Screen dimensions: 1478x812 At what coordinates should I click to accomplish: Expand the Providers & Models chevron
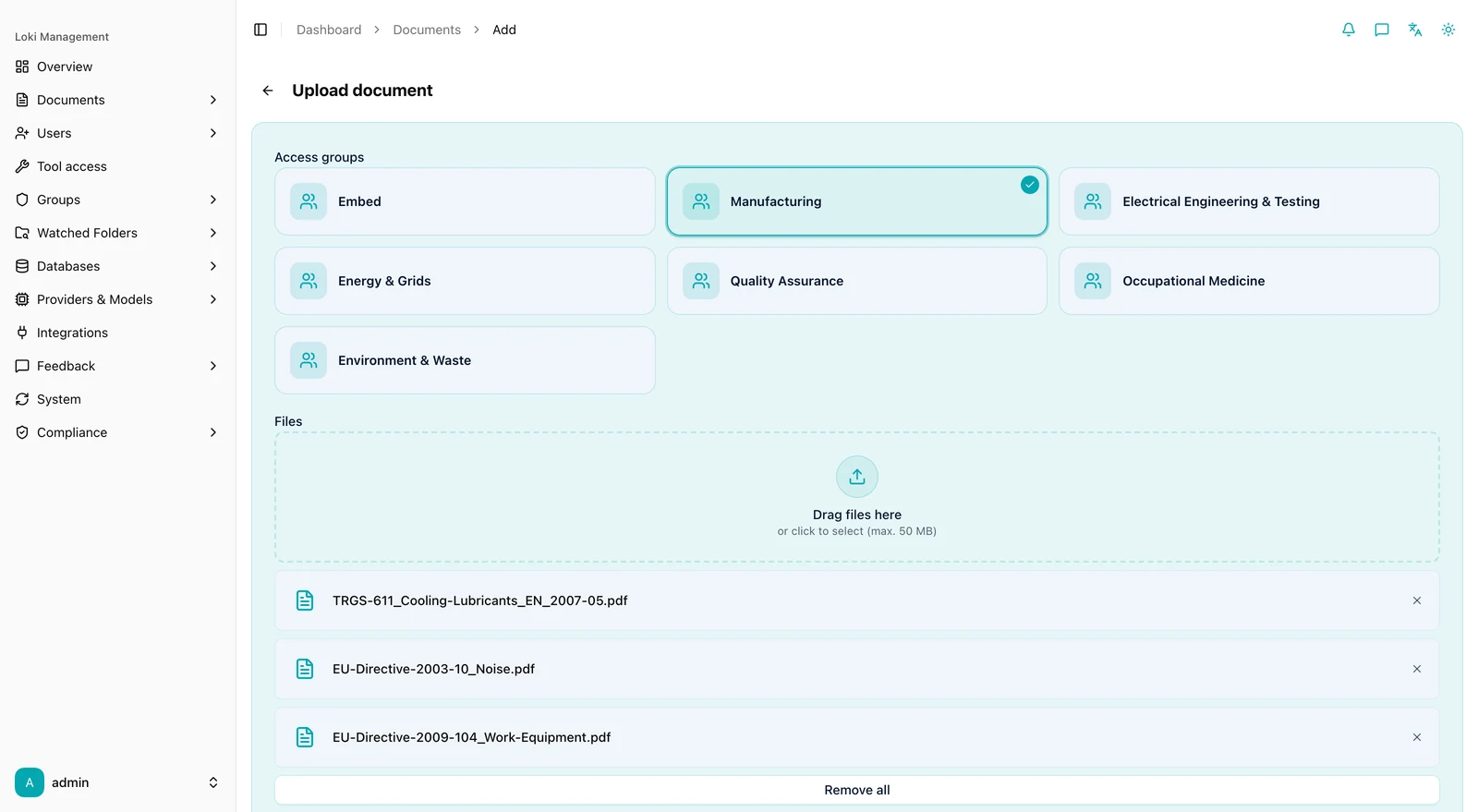coord(213,299)
